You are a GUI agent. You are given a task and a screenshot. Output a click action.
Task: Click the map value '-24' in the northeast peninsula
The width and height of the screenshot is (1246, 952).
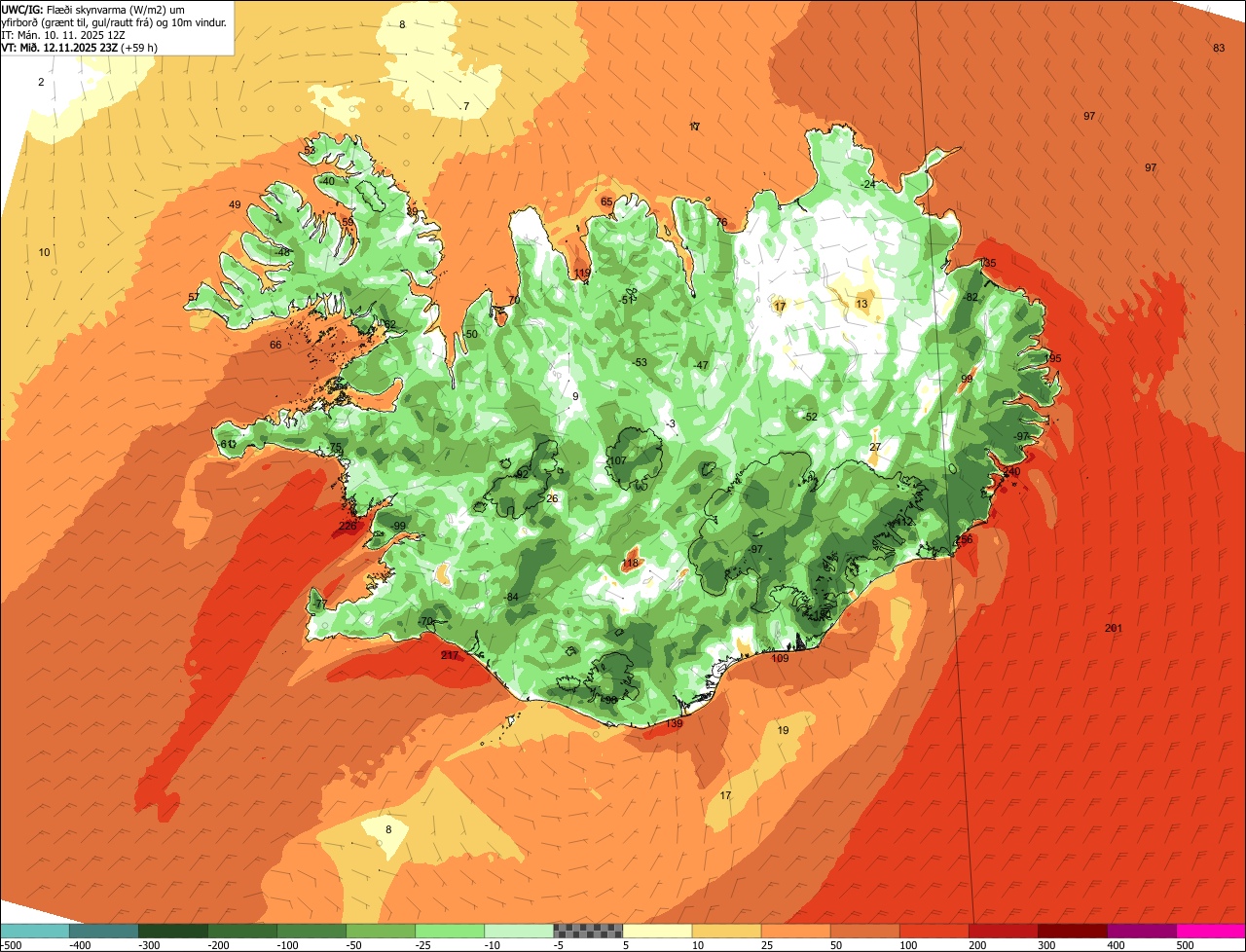click(x=868, y=184)
